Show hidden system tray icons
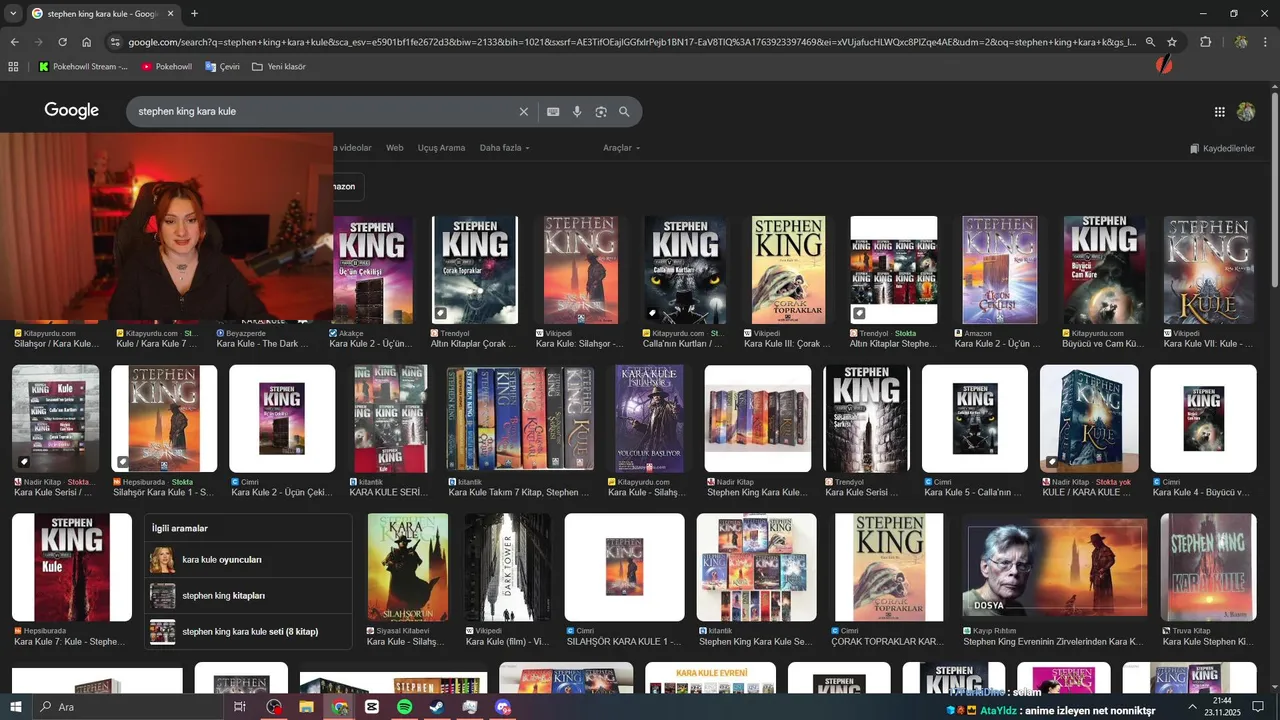This screenshot has width=1280, height=720. [1192, 707]
